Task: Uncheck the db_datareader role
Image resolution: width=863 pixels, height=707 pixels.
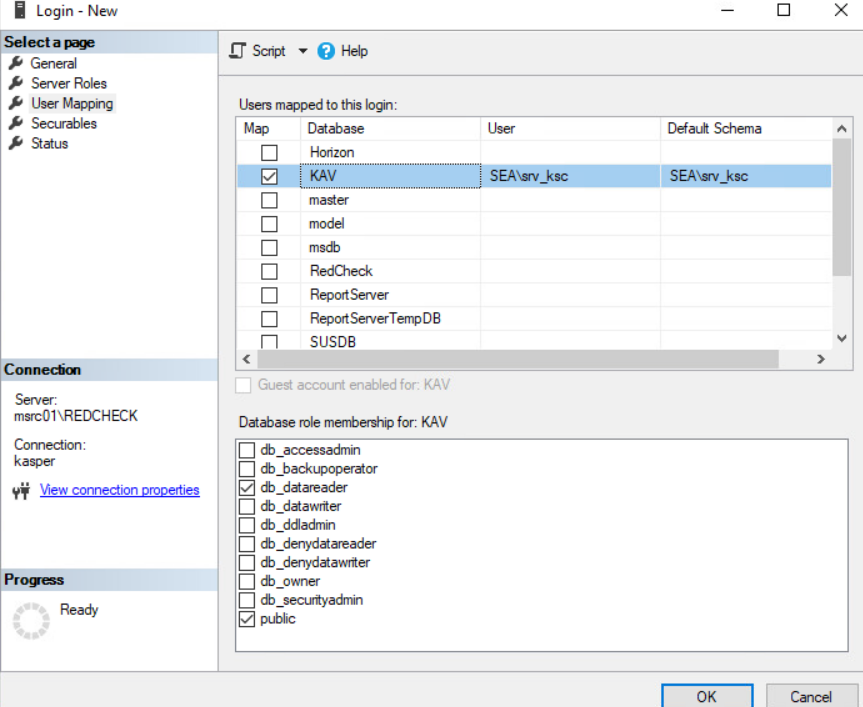Action: (245, 487)
